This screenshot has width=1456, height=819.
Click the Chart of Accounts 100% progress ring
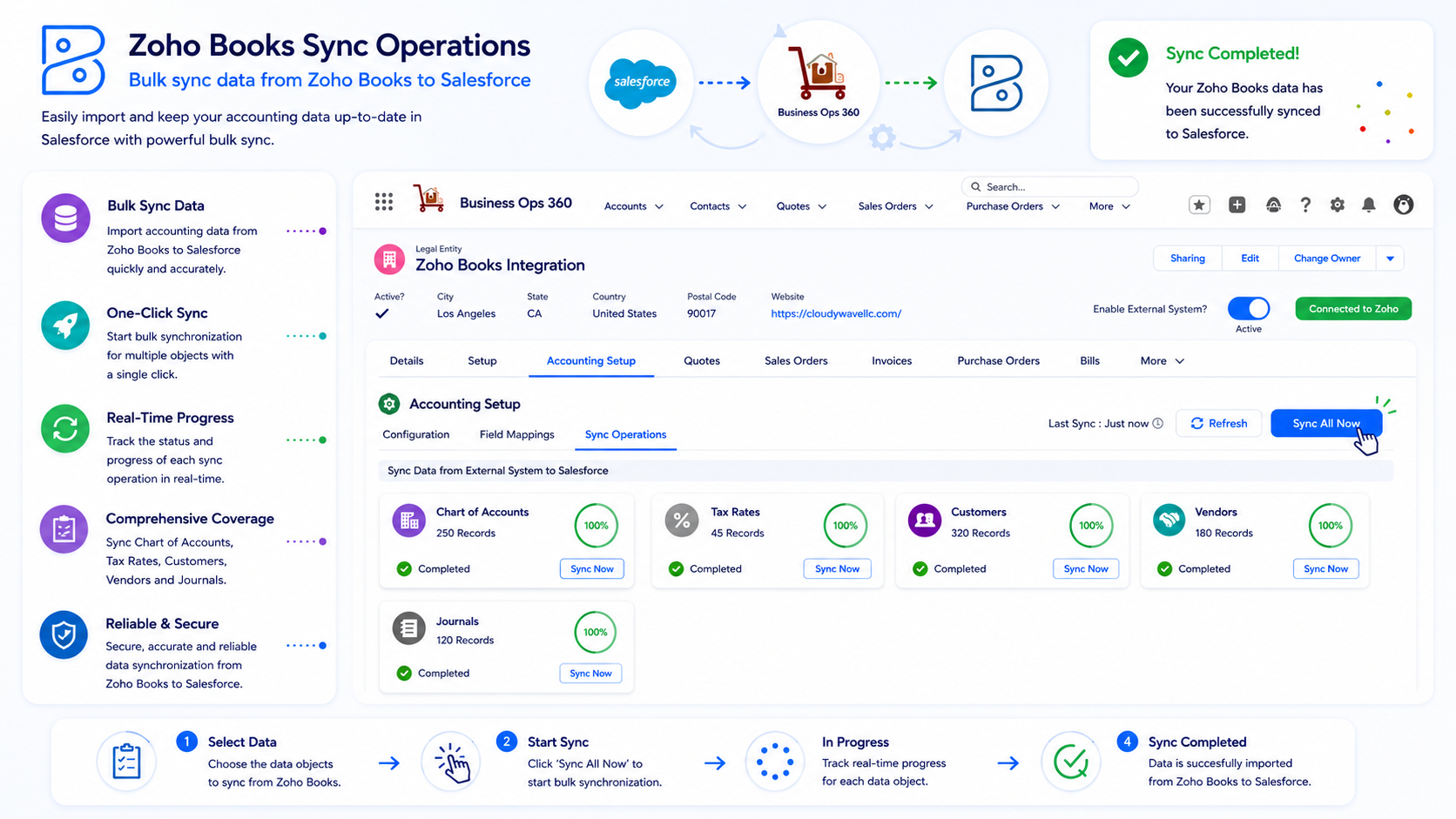pos(597,526)
